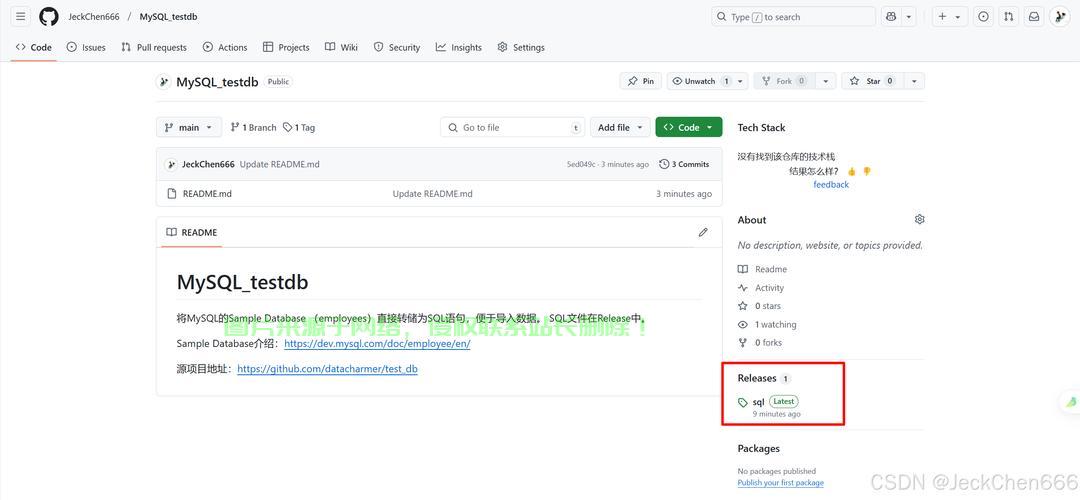Open About section settings gear
Viewport: 1080px width, 500px height.
[x=920, y=220]
